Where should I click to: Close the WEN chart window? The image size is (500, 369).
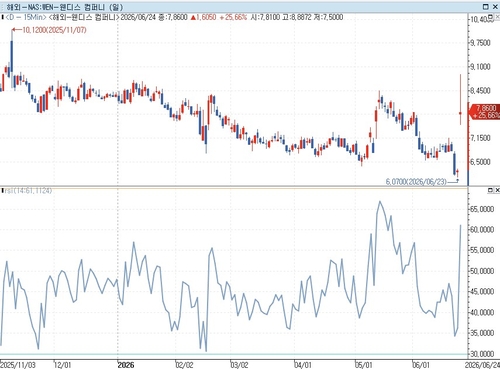tap(495, 6)
